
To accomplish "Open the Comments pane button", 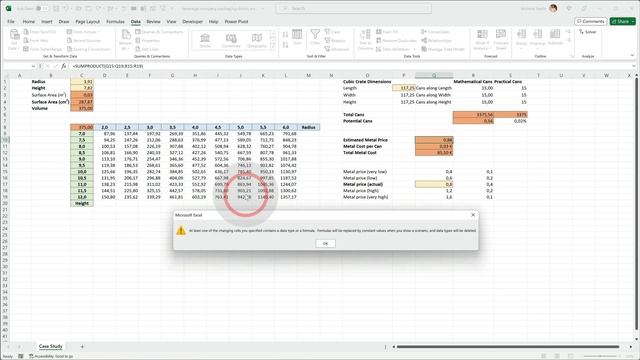I will pyautogui.click(x=590, y=21).
